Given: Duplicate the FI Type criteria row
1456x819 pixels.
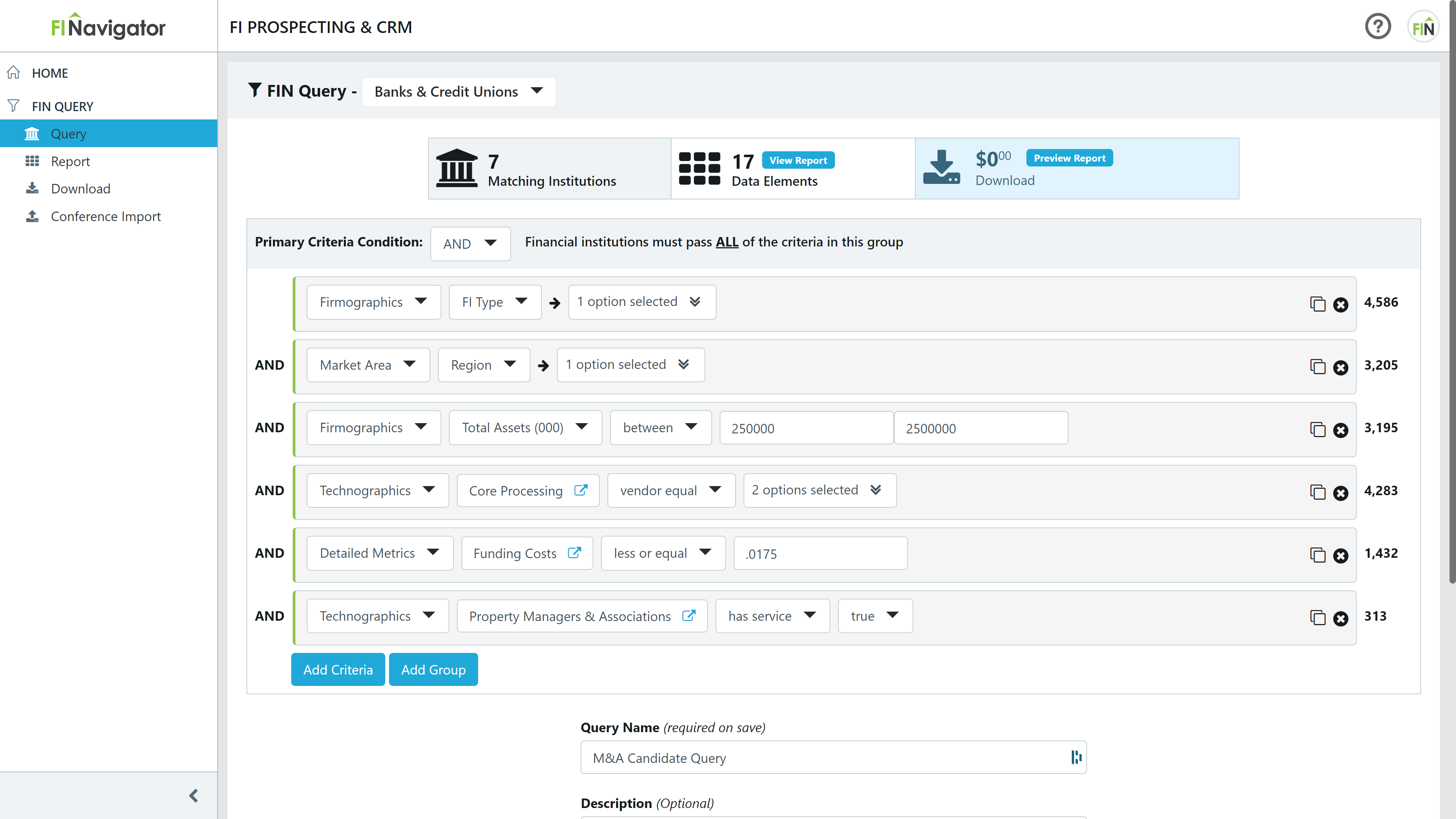Looking at the screenshot, I should (x=1318, y=304).
